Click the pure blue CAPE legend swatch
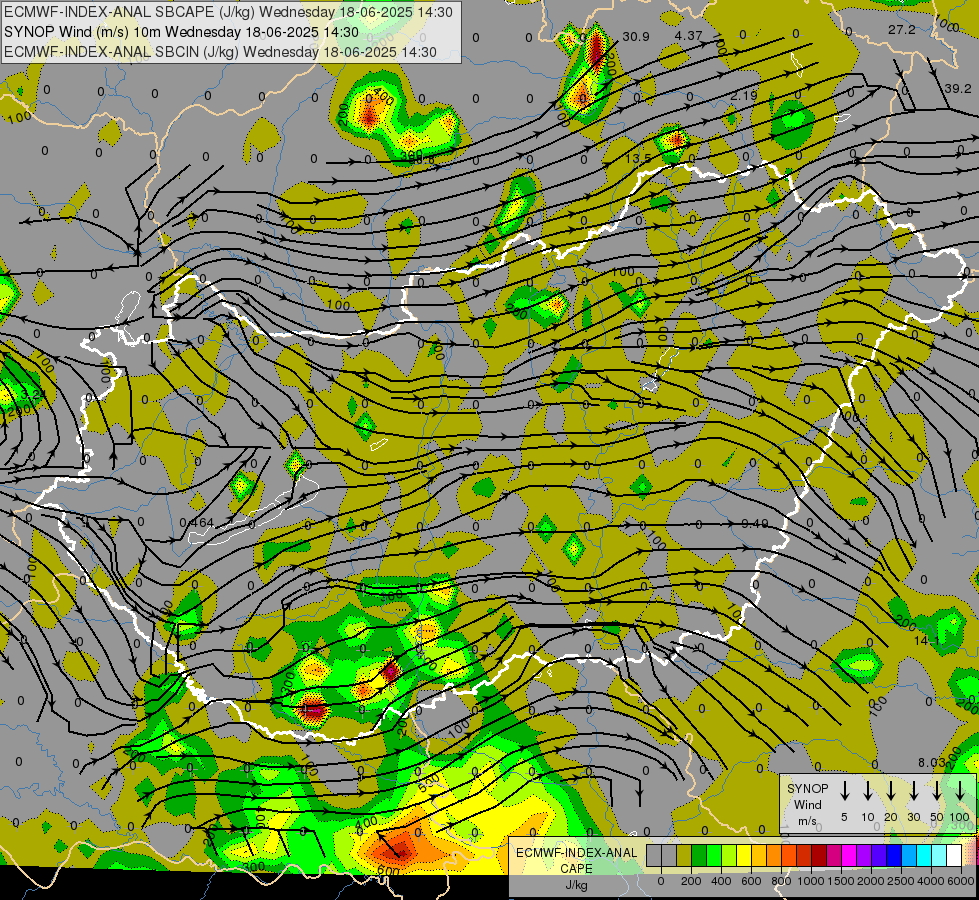This screenshot has width=979, height=900. click(x=893, y=855)
